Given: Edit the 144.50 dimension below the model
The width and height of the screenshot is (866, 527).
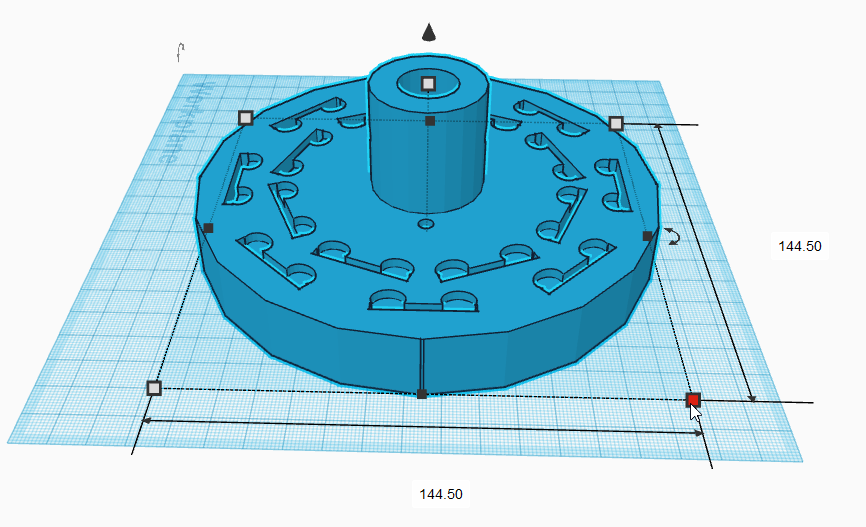Looking at the screenshot, I should tap(441, 494).
